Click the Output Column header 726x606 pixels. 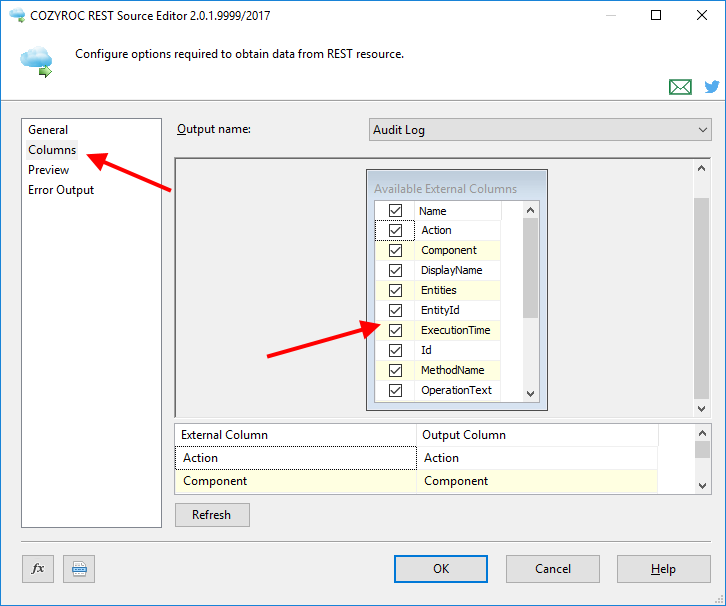point(537,435)
